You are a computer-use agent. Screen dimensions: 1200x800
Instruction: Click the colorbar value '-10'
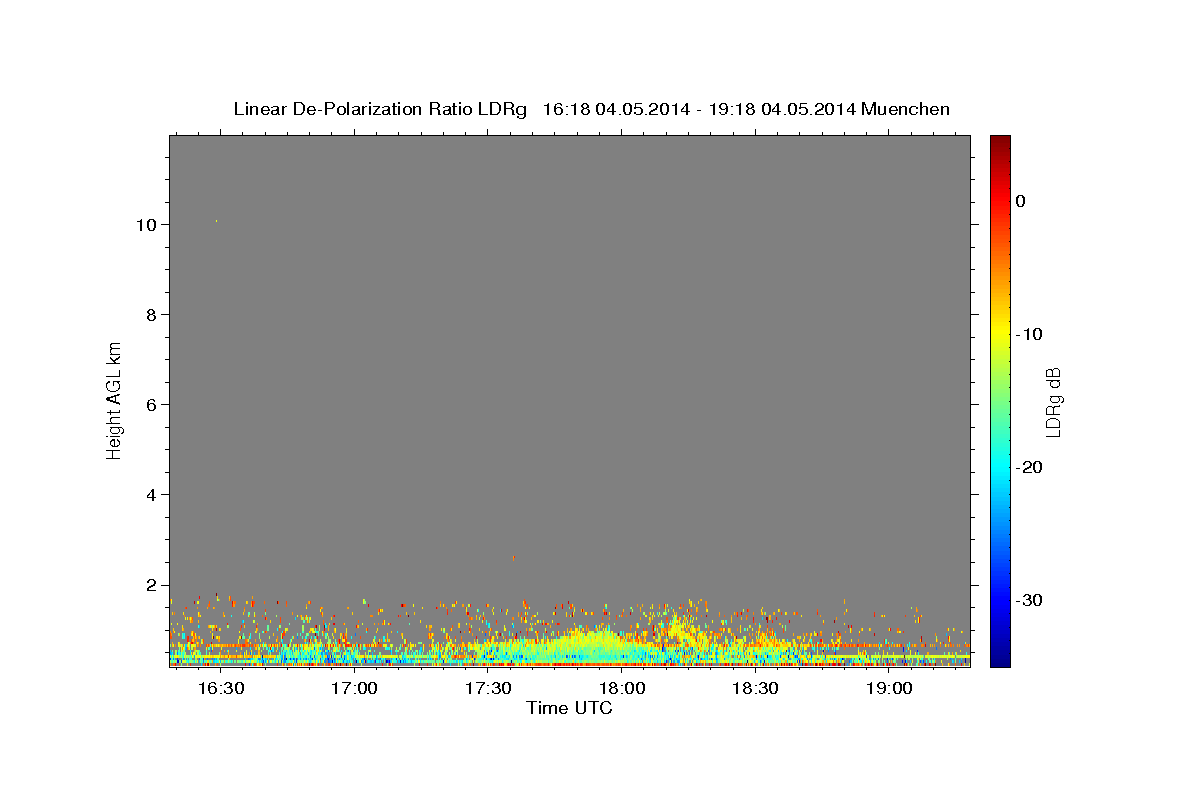[x=1030, y=334]
